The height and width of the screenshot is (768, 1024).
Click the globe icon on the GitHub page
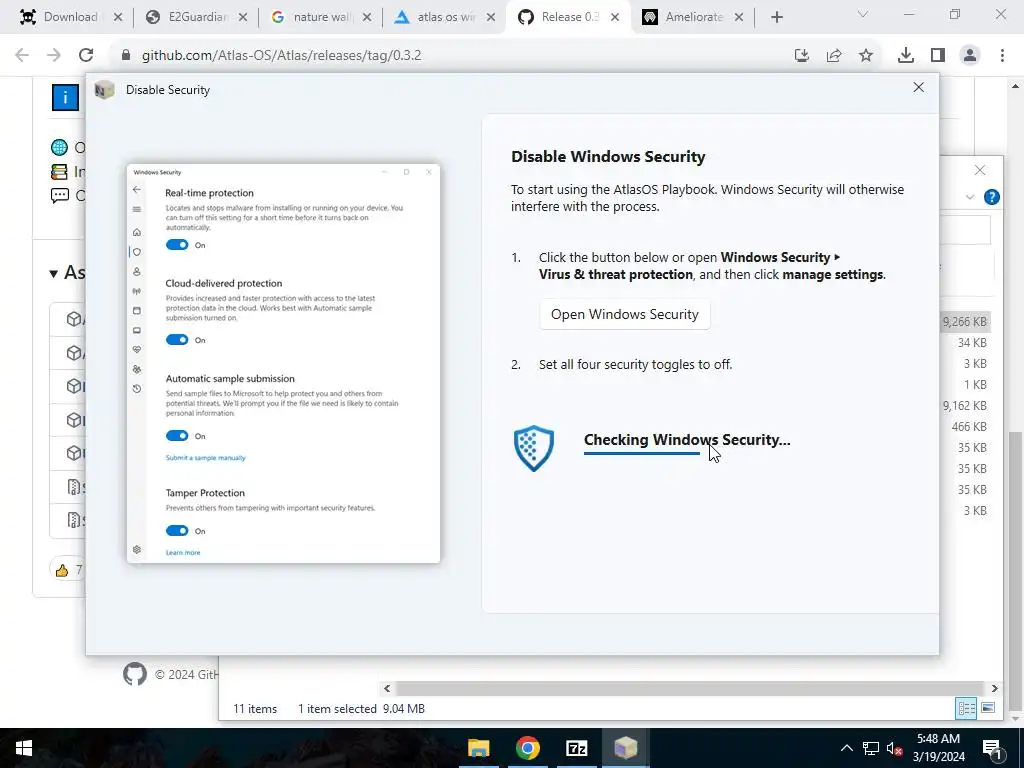click(59, 148)
